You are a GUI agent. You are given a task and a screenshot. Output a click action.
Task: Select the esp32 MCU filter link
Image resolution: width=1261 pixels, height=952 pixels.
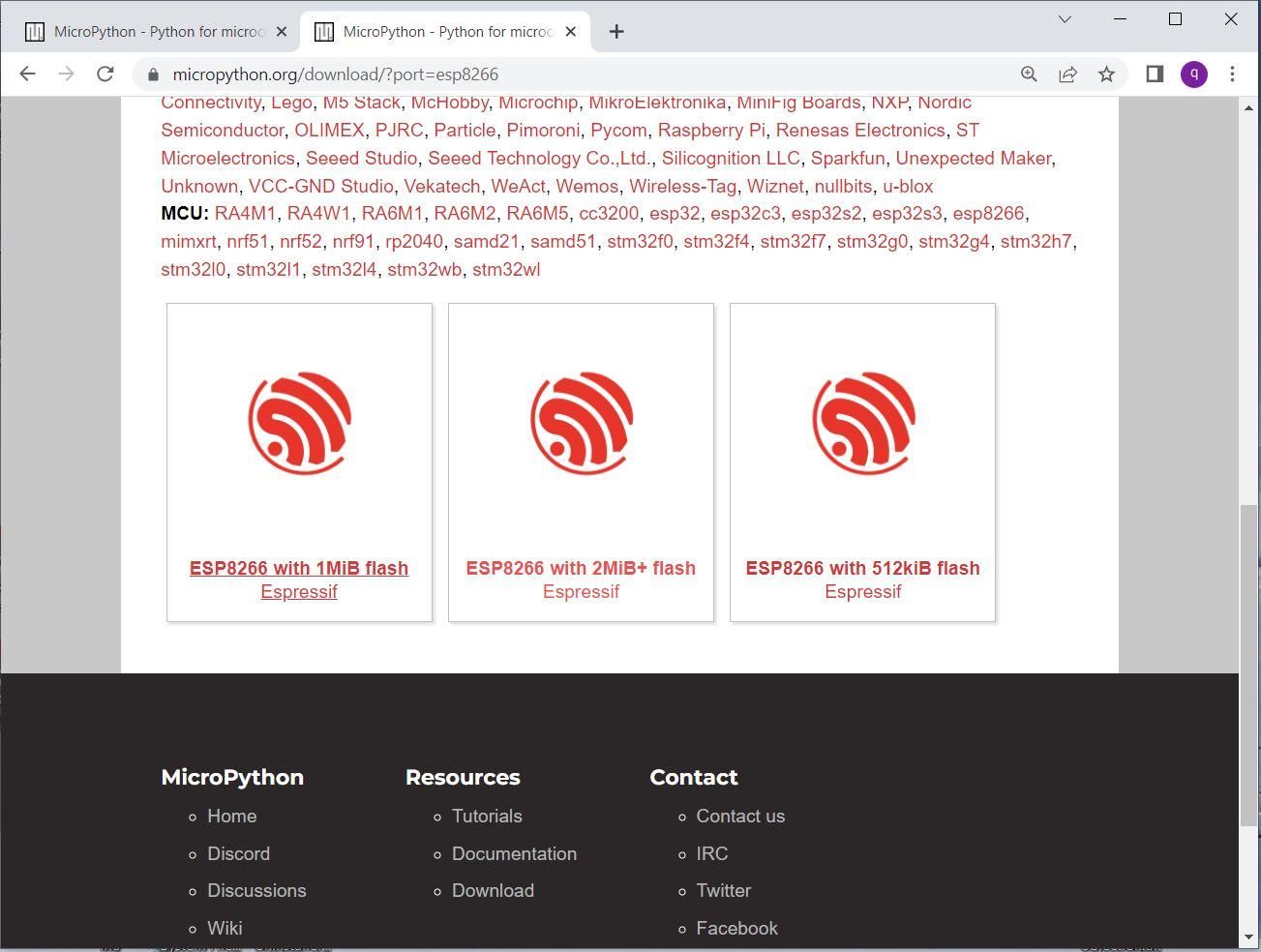[x=675, y=213]
